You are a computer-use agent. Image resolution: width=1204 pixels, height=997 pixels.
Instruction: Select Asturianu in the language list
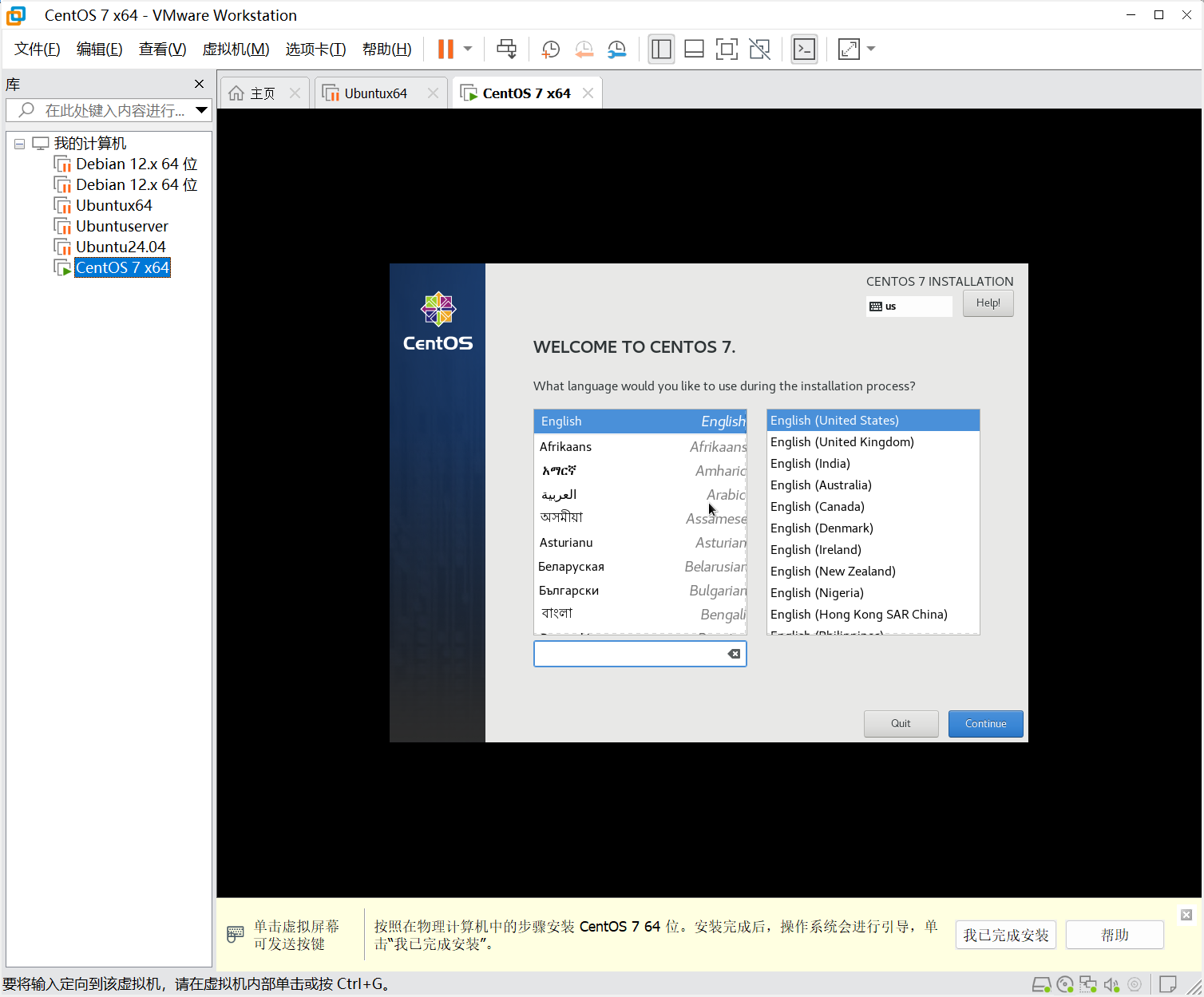[640, 543]
